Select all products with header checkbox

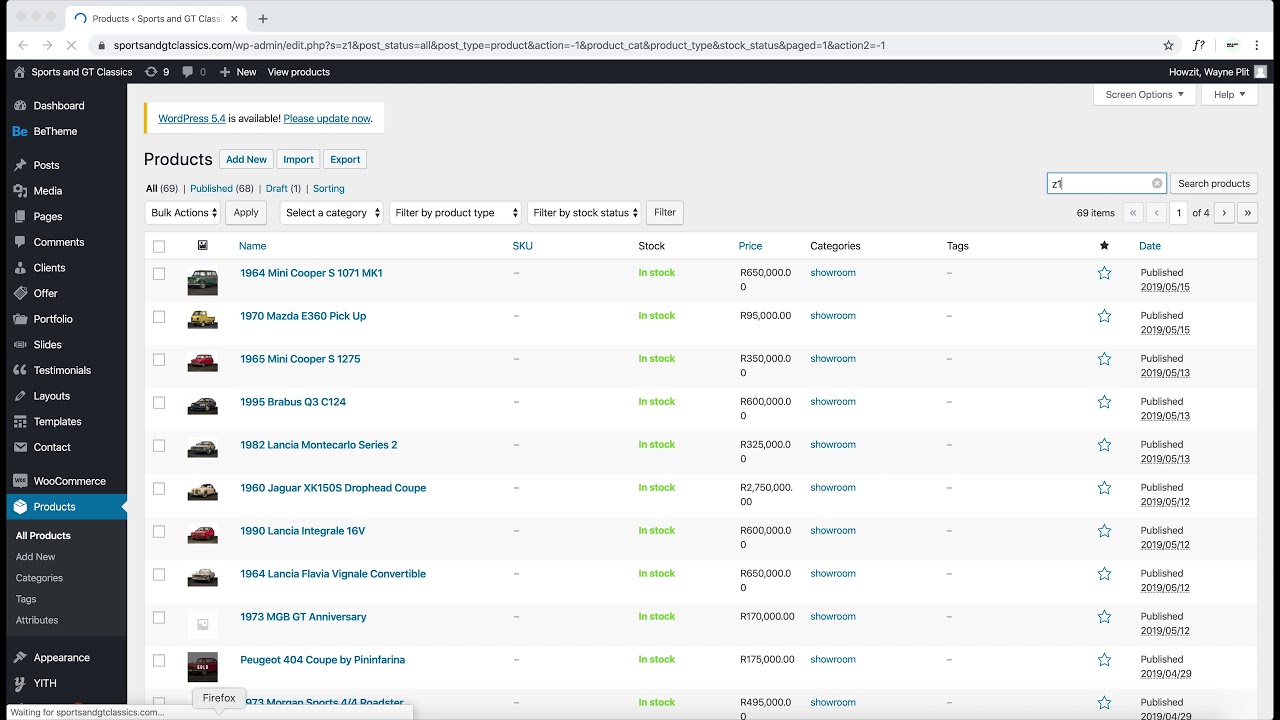[x=159, y=246]
